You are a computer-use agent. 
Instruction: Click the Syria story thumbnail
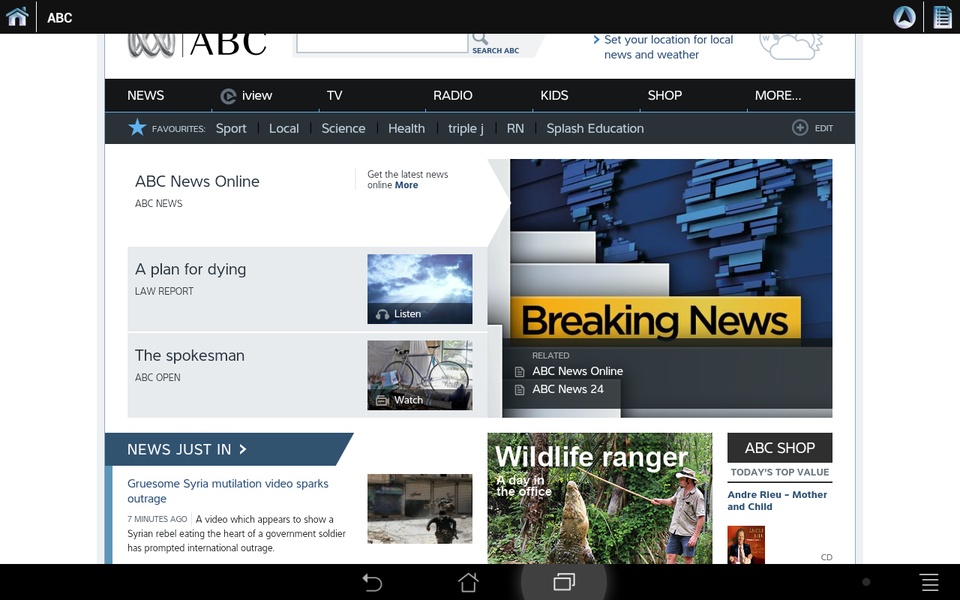[x=420, y=509]
